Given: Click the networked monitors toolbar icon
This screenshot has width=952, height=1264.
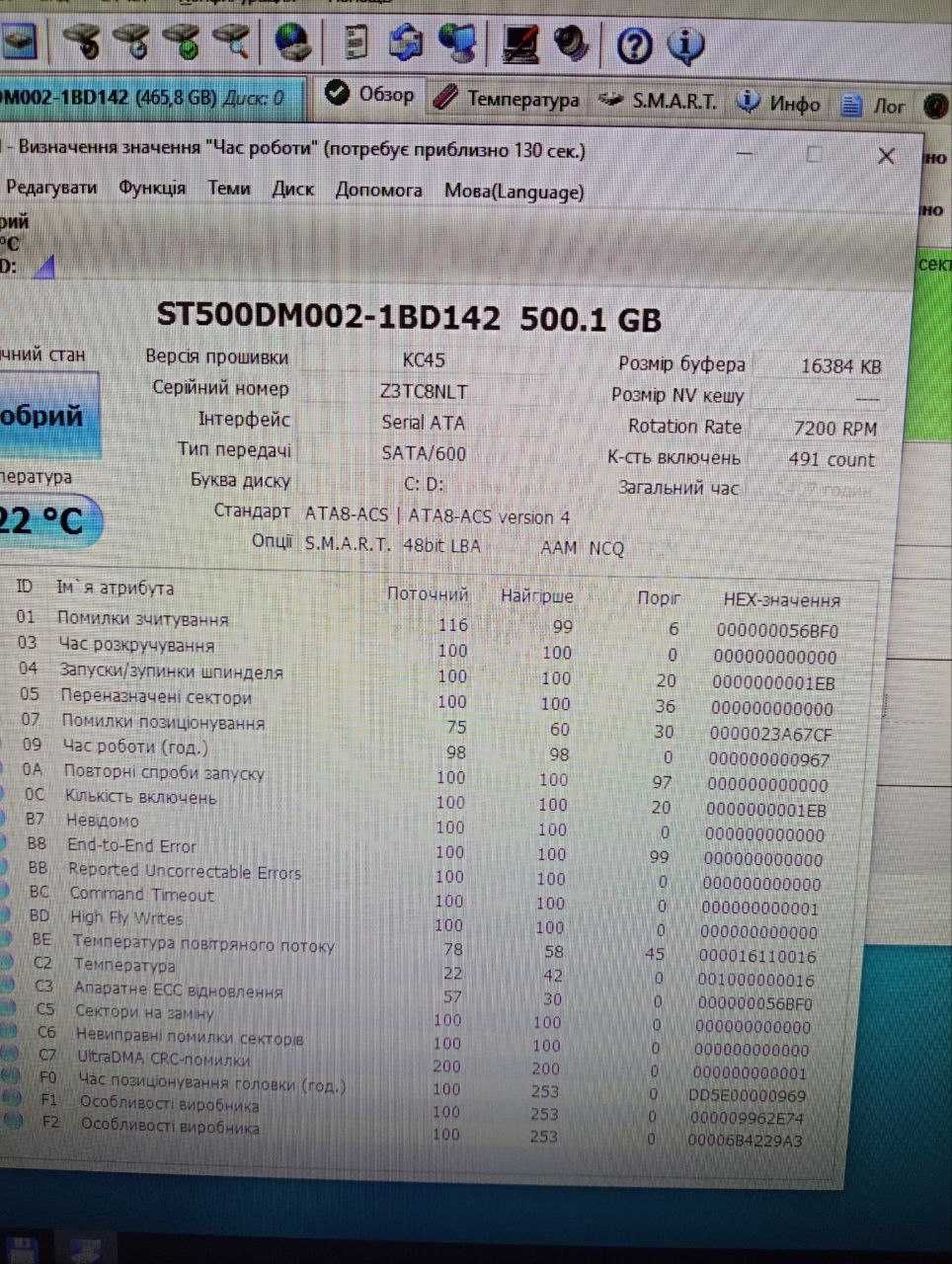Looking at the screenshot, I should (458, 42).
